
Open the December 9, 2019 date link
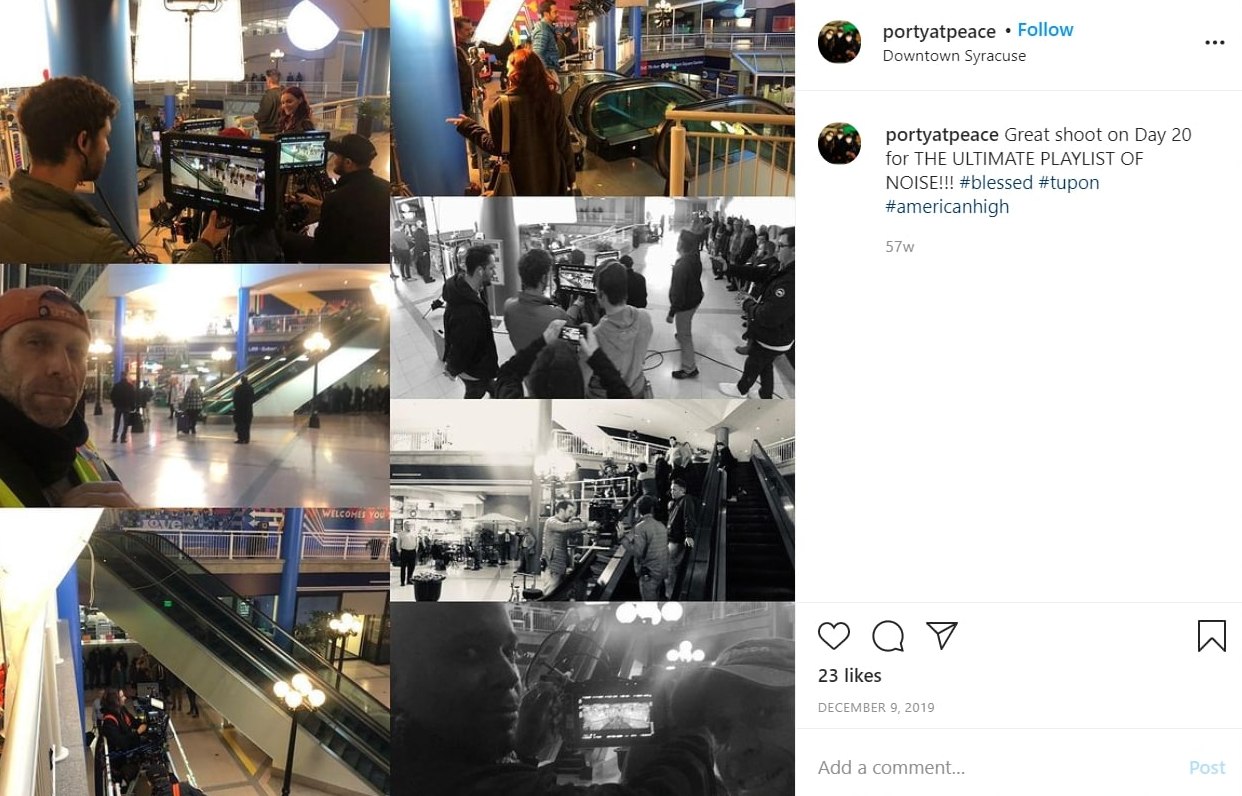(876, 708)
